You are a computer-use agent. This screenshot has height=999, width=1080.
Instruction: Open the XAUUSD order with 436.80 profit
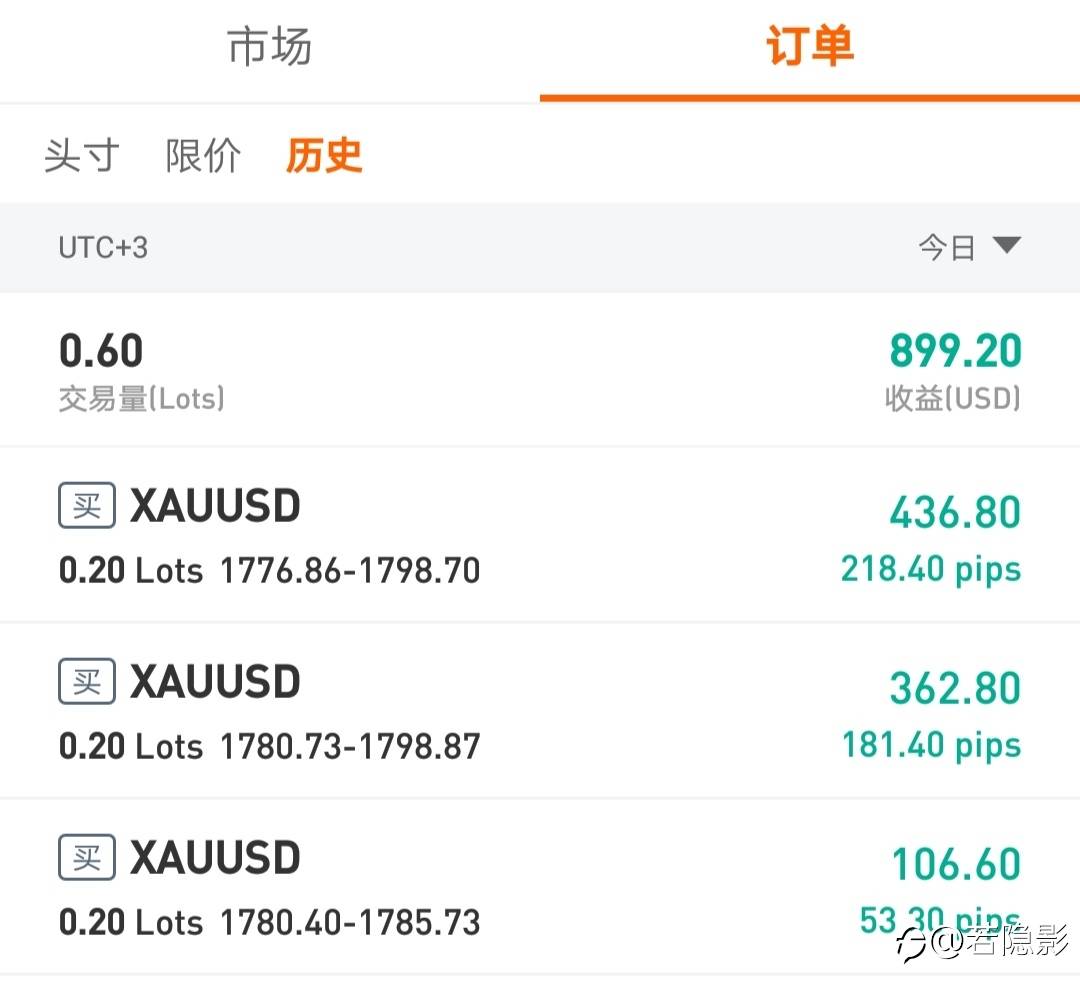[x=540, y=535]
